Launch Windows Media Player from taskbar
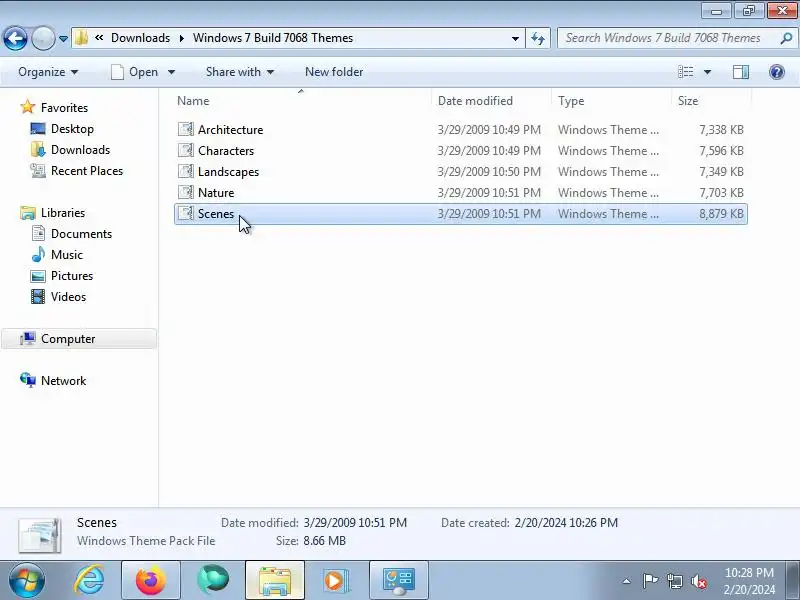This screenshot has height=600, width=800. coord(336,580)
